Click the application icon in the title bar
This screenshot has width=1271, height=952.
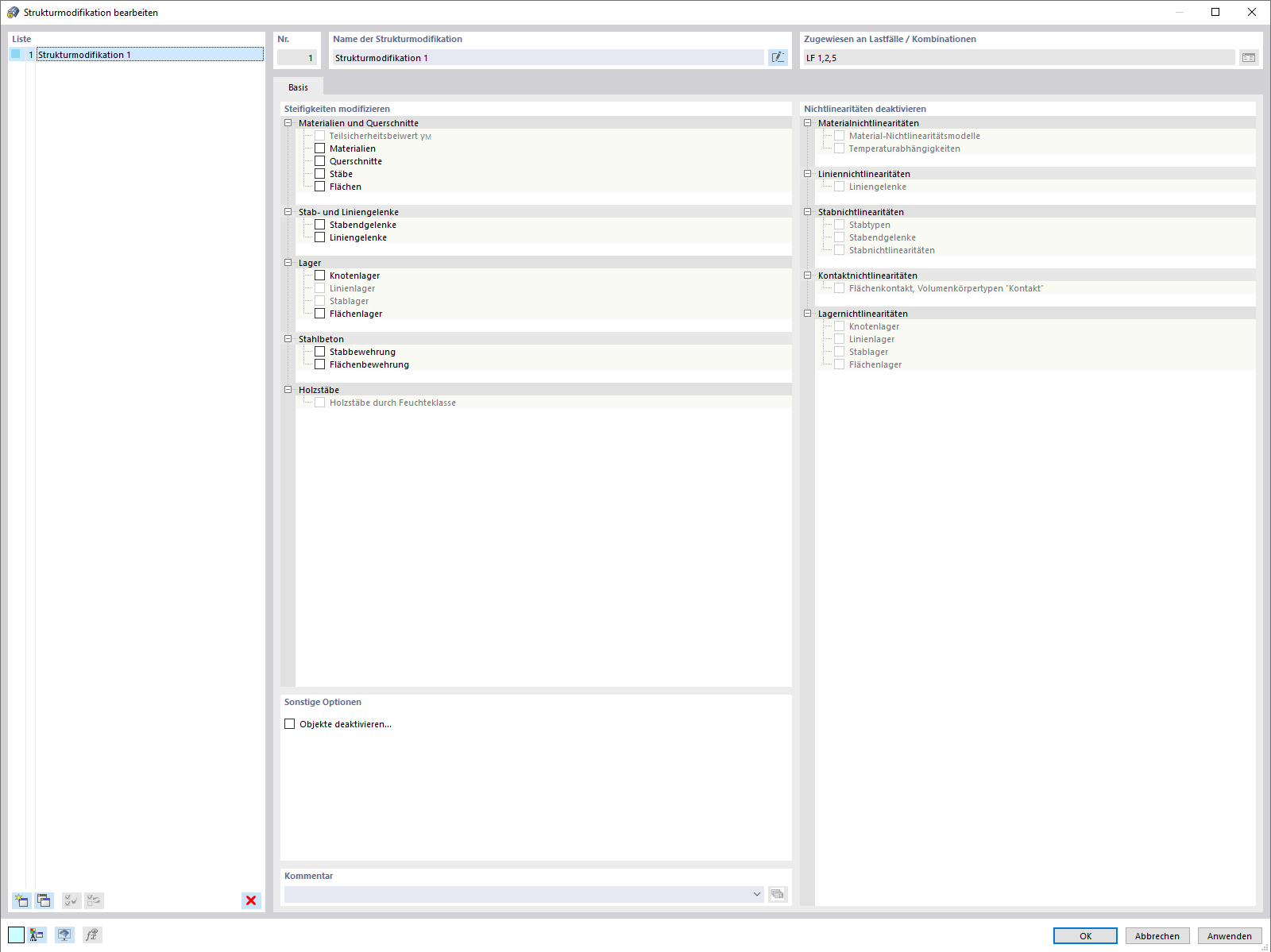(13, 12)
